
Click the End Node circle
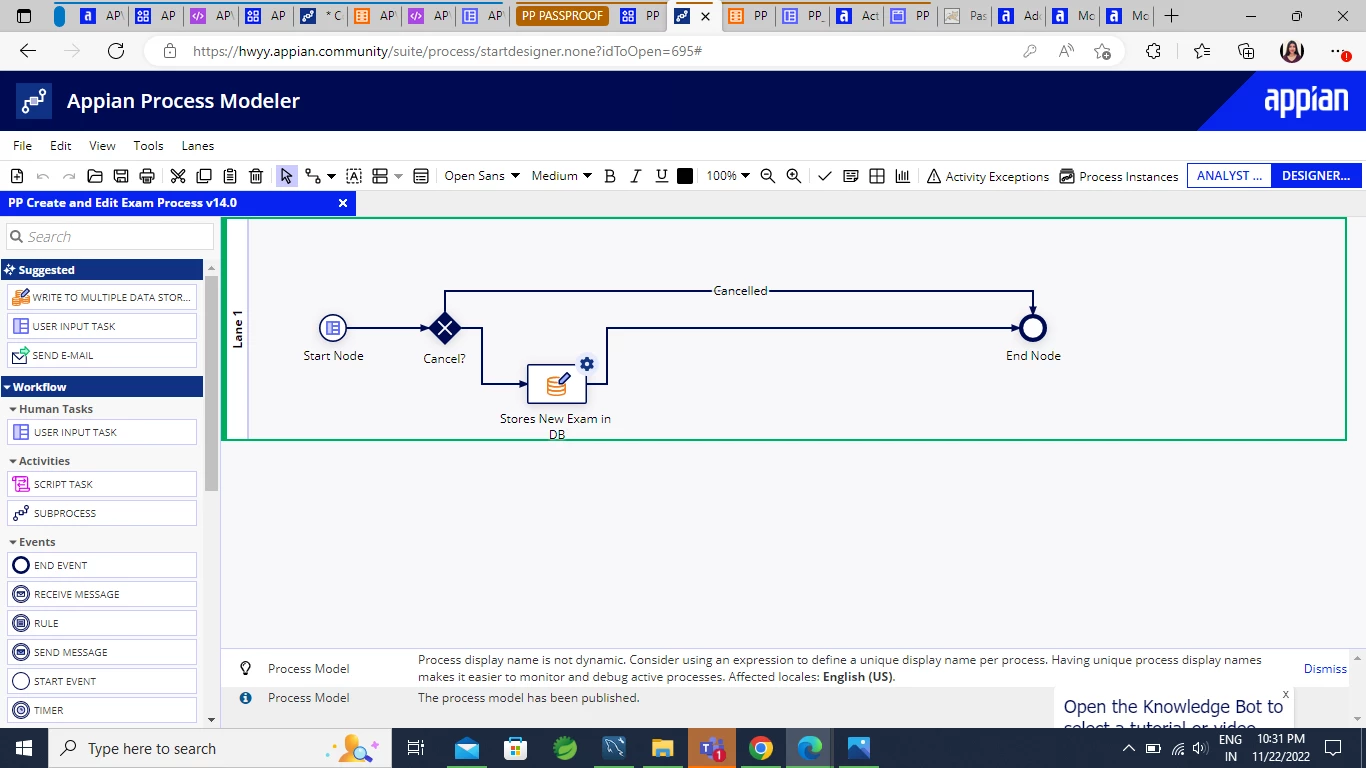coord(1033,327)
